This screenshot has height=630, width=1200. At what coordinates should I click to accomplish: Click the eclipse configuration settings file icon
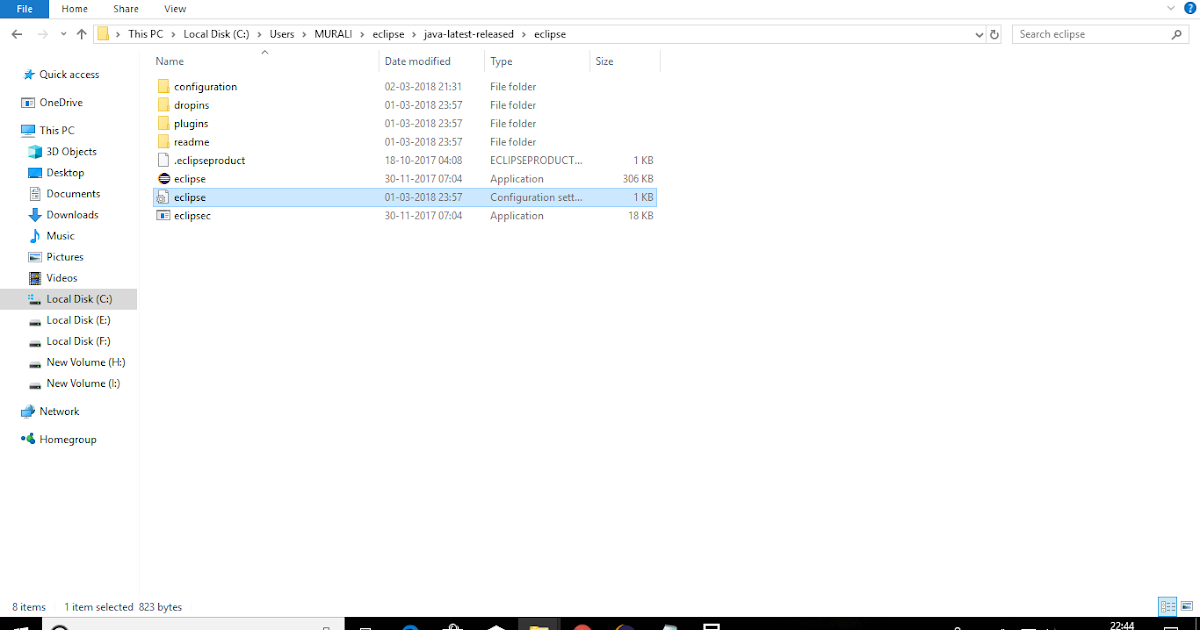point(164,198)
